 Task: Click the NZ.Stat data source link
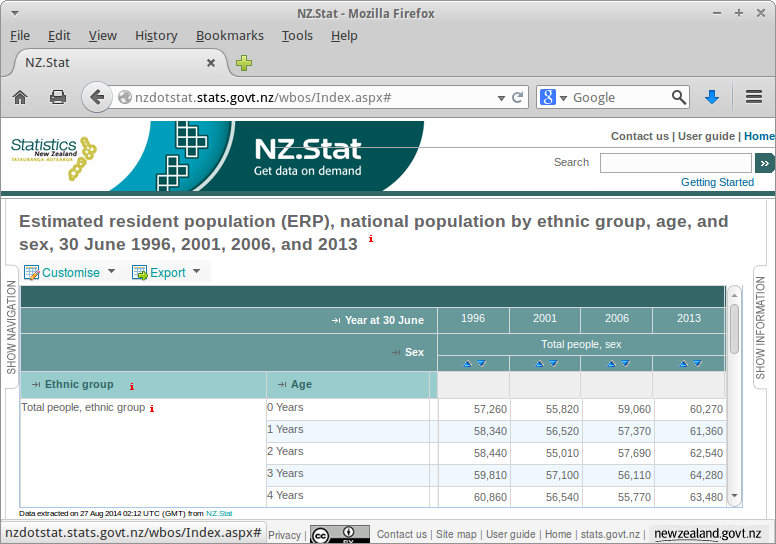click(x=219, y=513)
